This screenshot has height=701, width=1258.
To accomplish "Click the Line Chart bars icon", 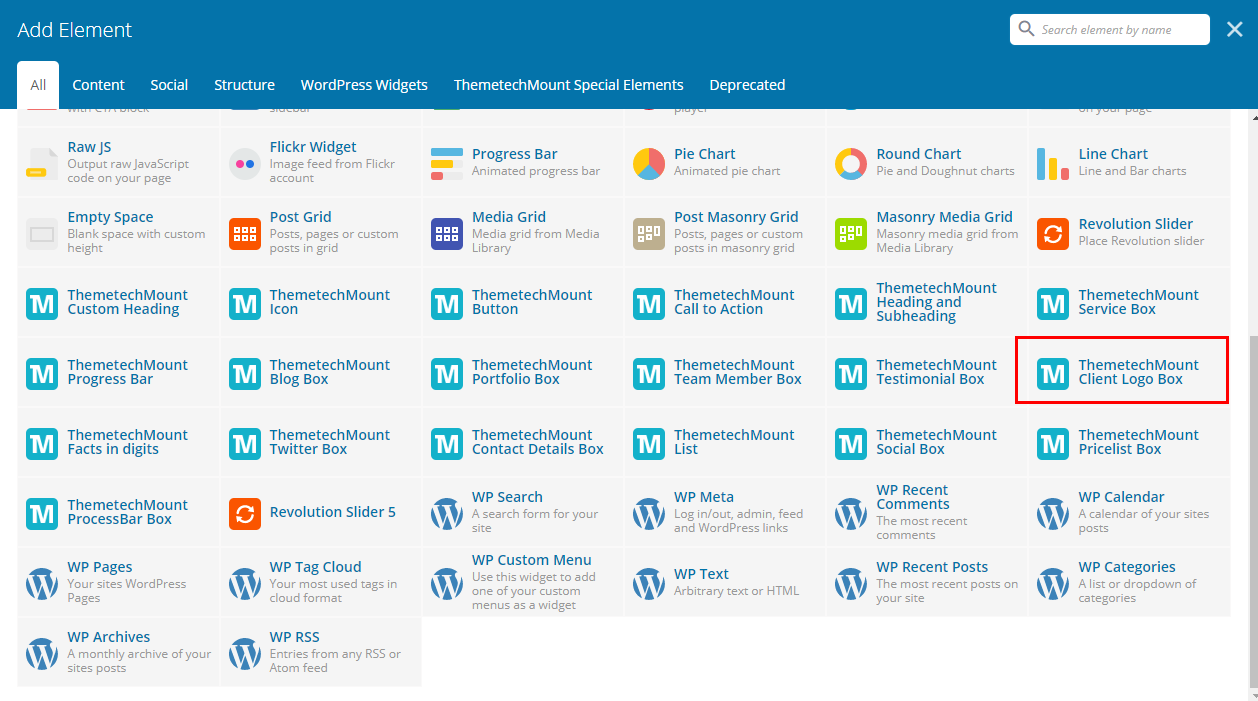I will click(x=1053, y=163).
